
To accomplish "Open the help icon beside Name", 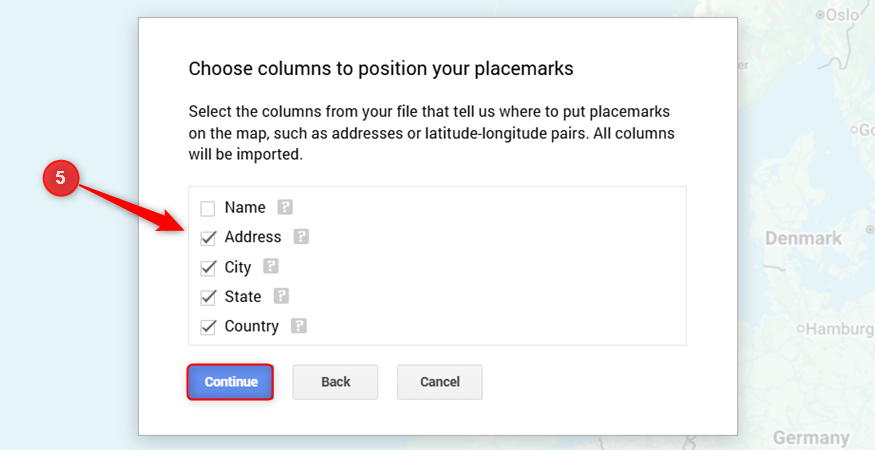I will coord(285,207).
